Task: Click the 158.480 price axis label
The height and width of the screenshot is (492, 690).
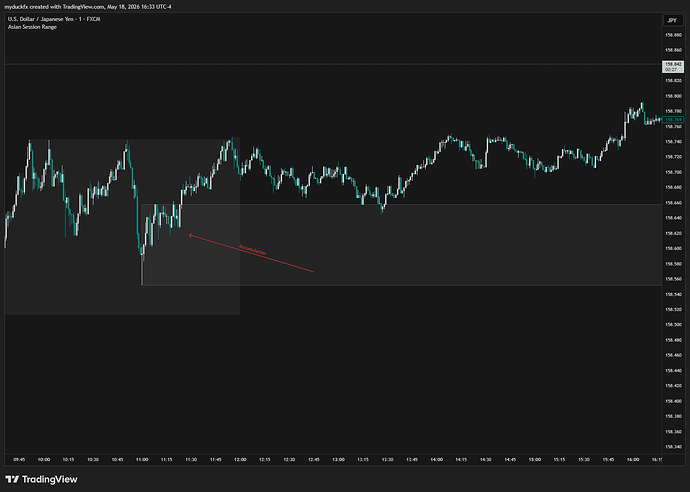Action: tap(673, 340)
